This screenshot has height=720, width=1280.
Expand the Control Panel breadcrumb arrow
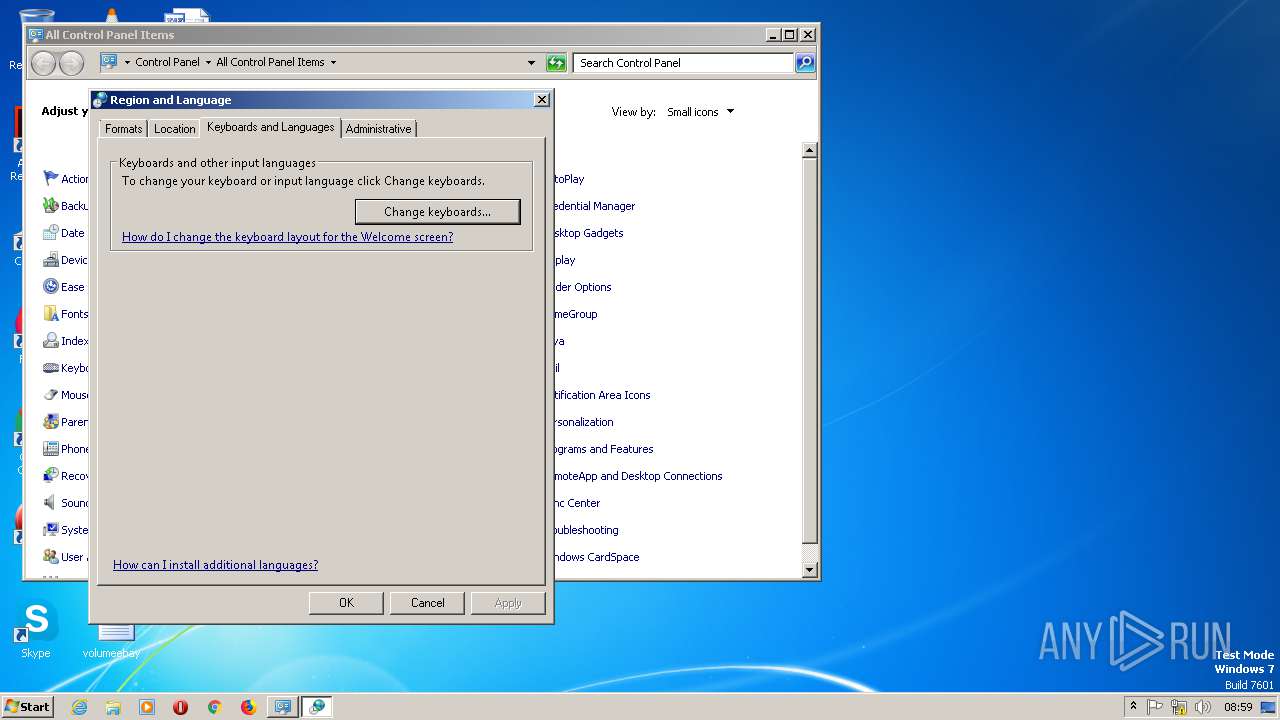(x=208, y=62)
